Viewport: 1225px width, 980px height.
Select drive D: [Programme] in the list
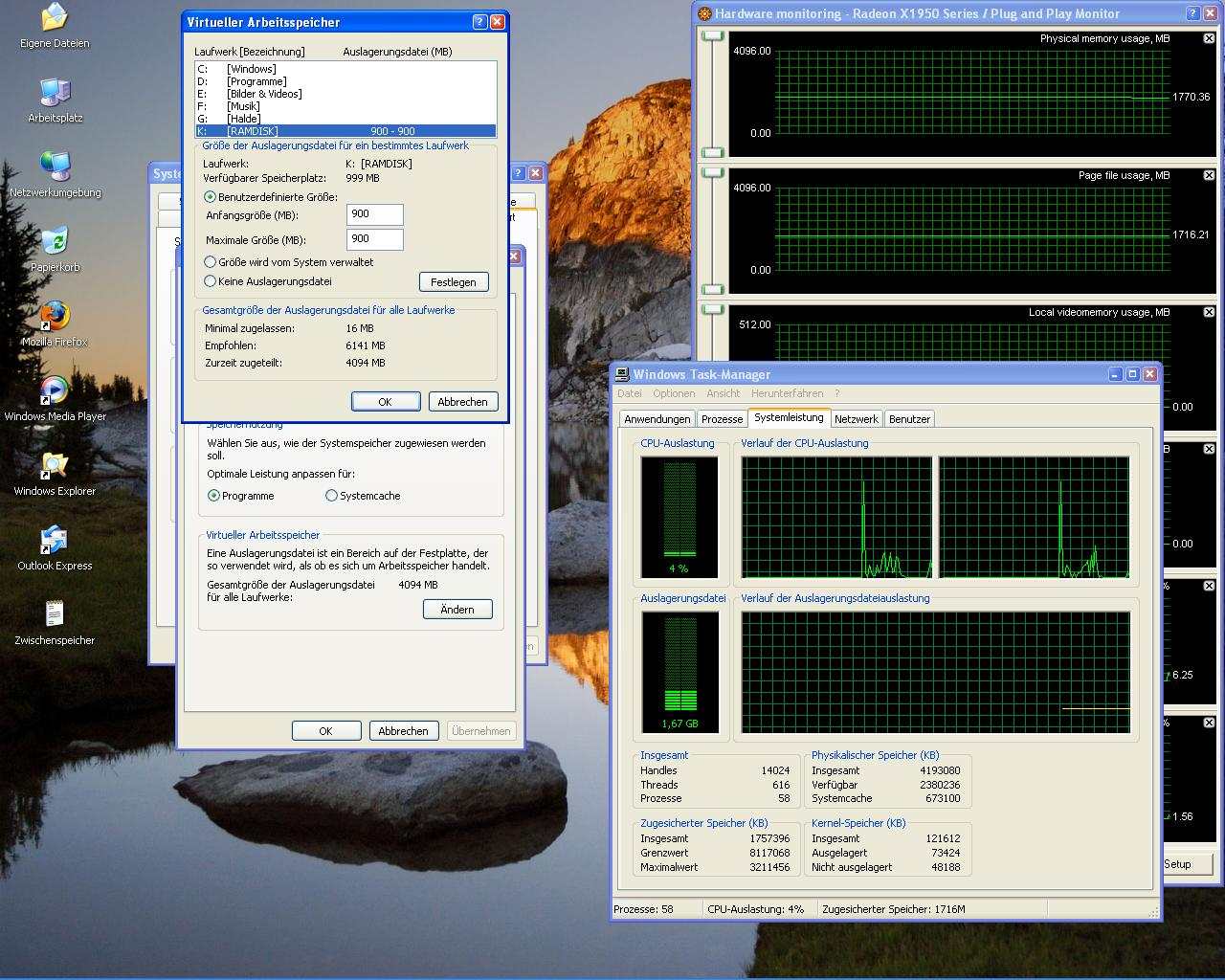(x=345, y=81)
